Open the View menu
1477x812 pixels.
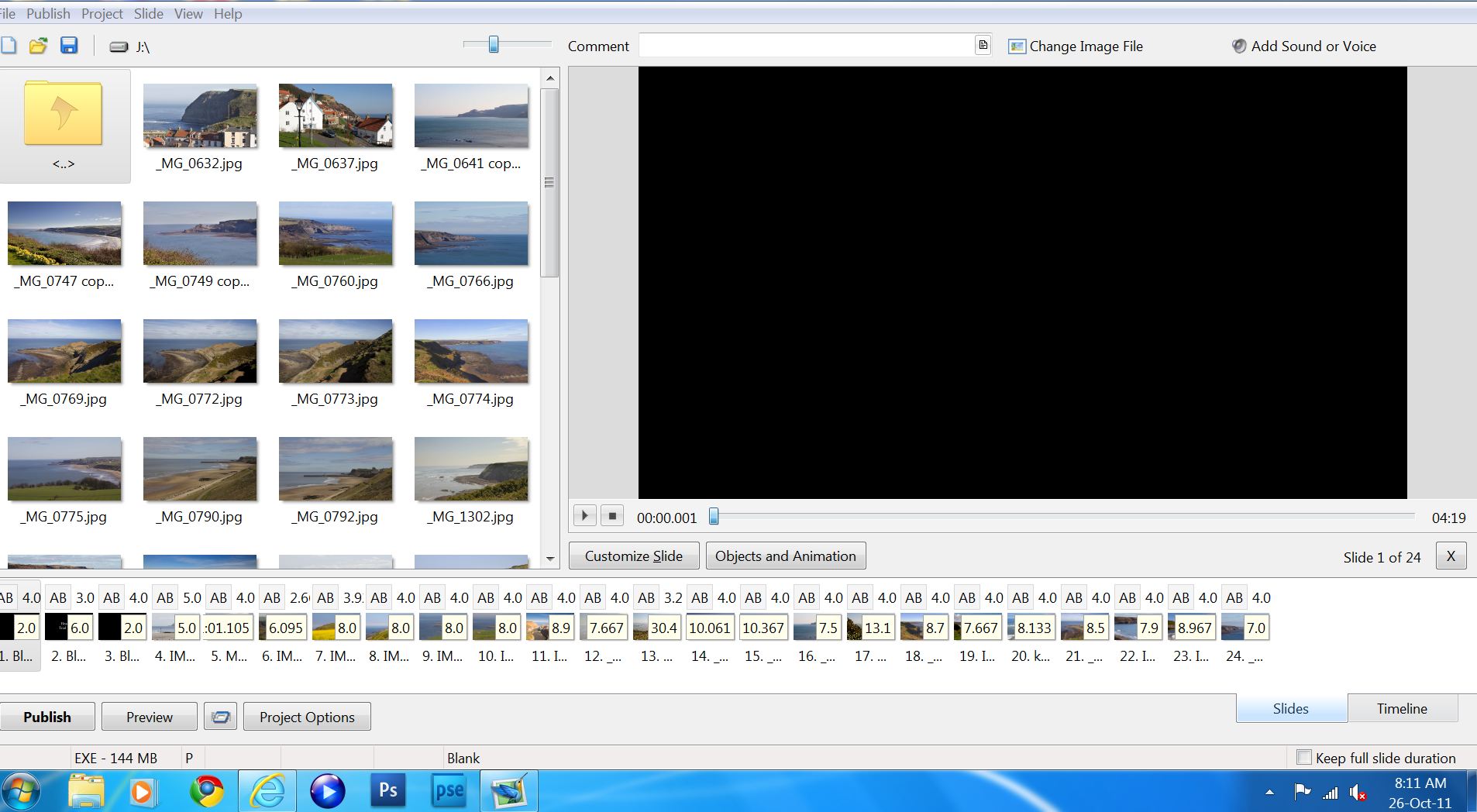(188, 13)
